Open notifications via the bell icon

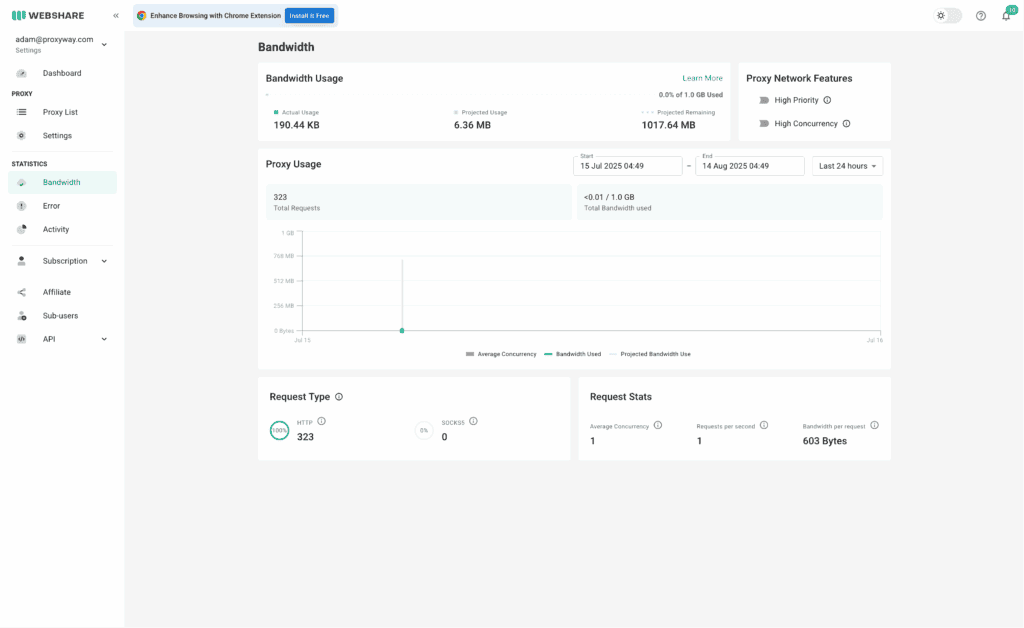[1006, 16]
